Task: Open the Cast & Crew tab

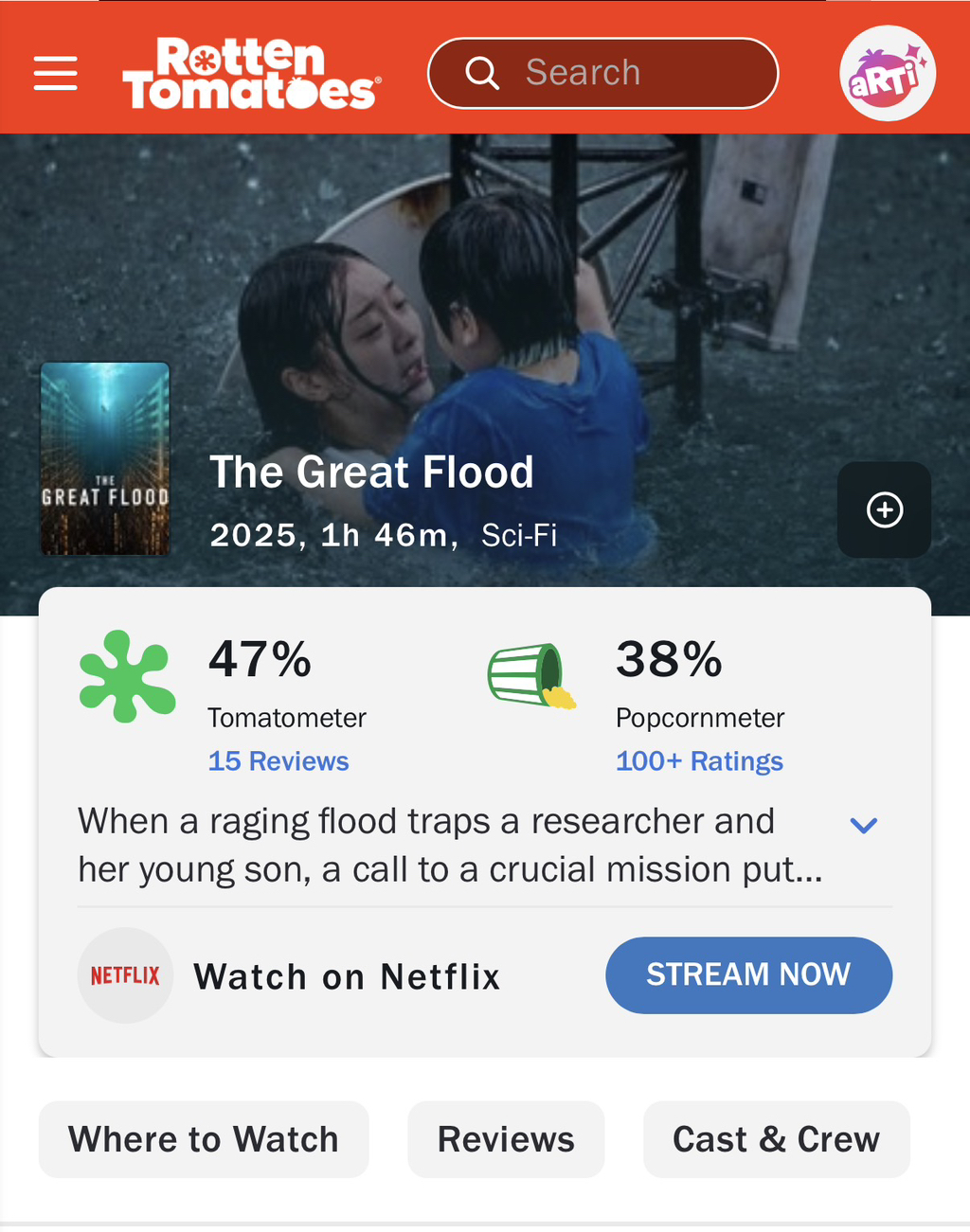Action: click(x=776, y=1139)
